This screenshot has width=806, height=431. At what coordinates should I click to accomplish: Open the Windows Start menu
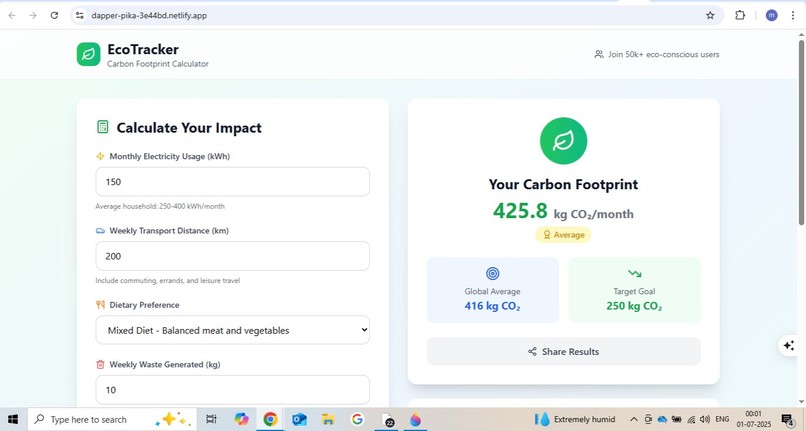pos(13,420)
